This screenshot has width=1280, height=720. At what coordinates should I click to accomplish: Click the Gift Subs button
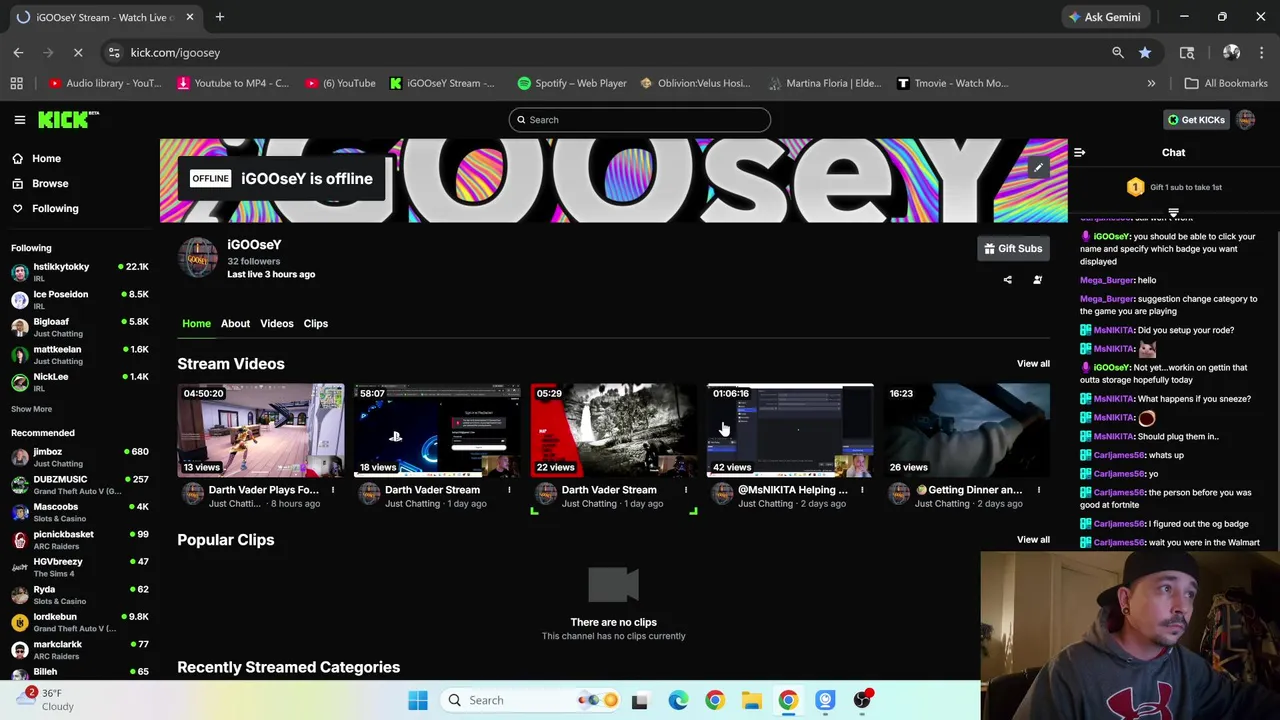[1012, 248]
